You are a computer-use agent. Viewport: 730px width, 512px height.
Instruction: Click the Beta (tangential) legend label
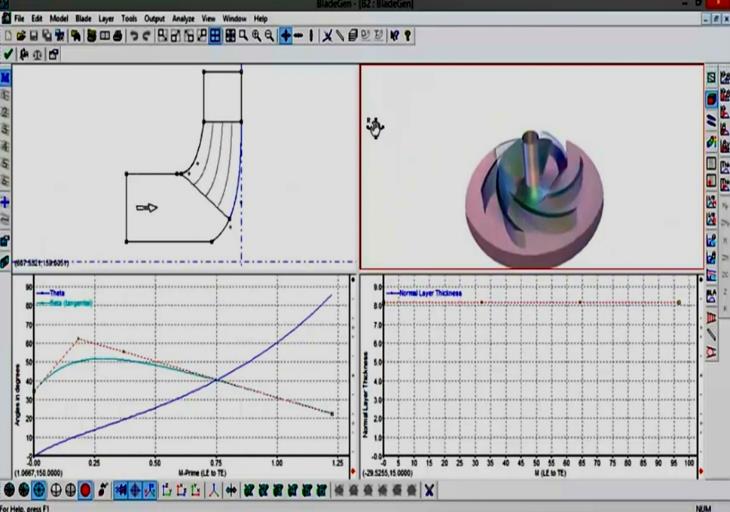pyautogui.click(x=71, y=303)
